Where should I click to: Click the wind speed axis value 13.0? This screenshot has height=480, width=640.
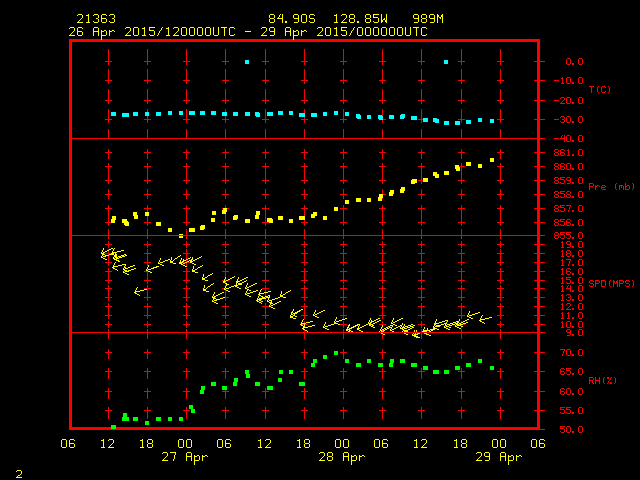point(571,298)
